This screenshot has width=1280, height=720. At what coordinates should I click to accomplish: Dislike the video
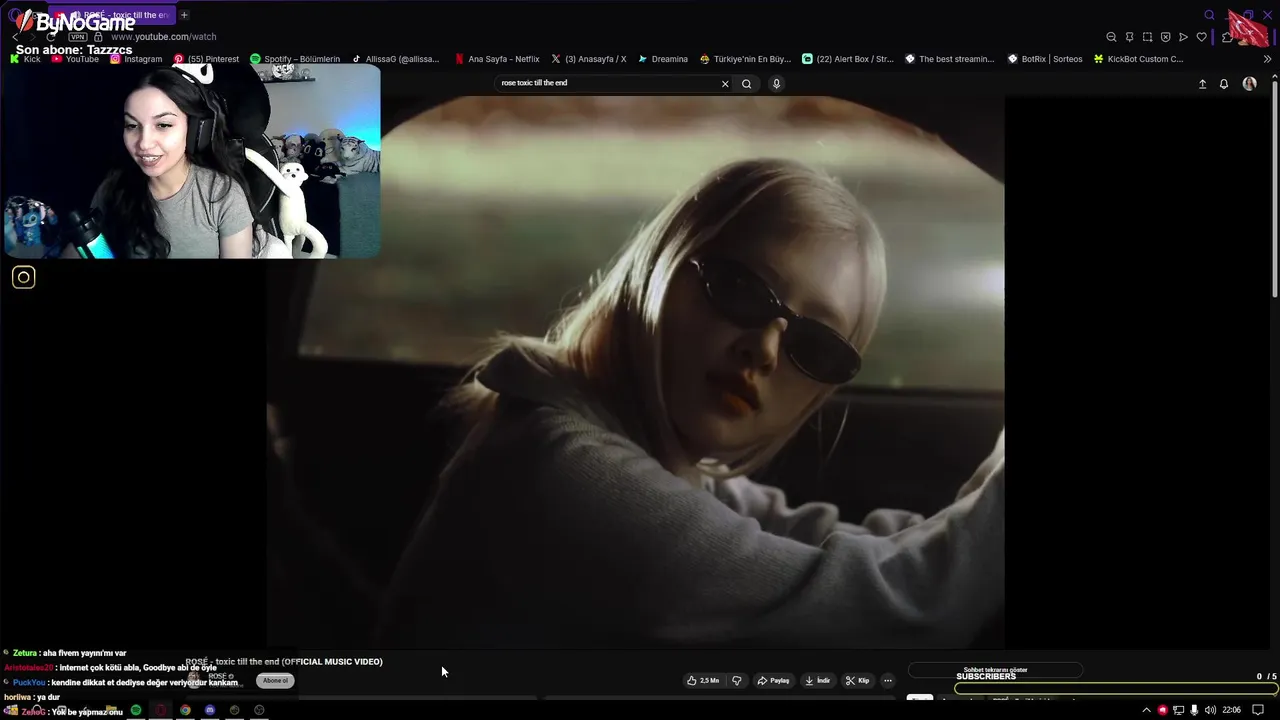tap(737, 681)
